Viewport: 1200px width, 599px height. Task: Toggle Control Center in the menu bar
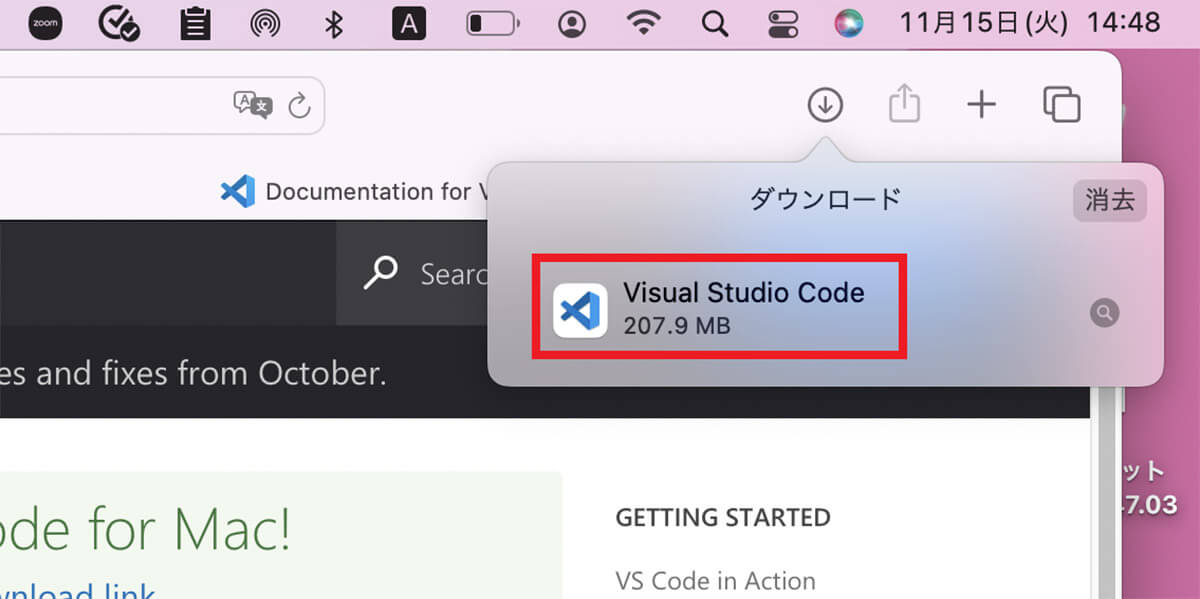(783, 23)
